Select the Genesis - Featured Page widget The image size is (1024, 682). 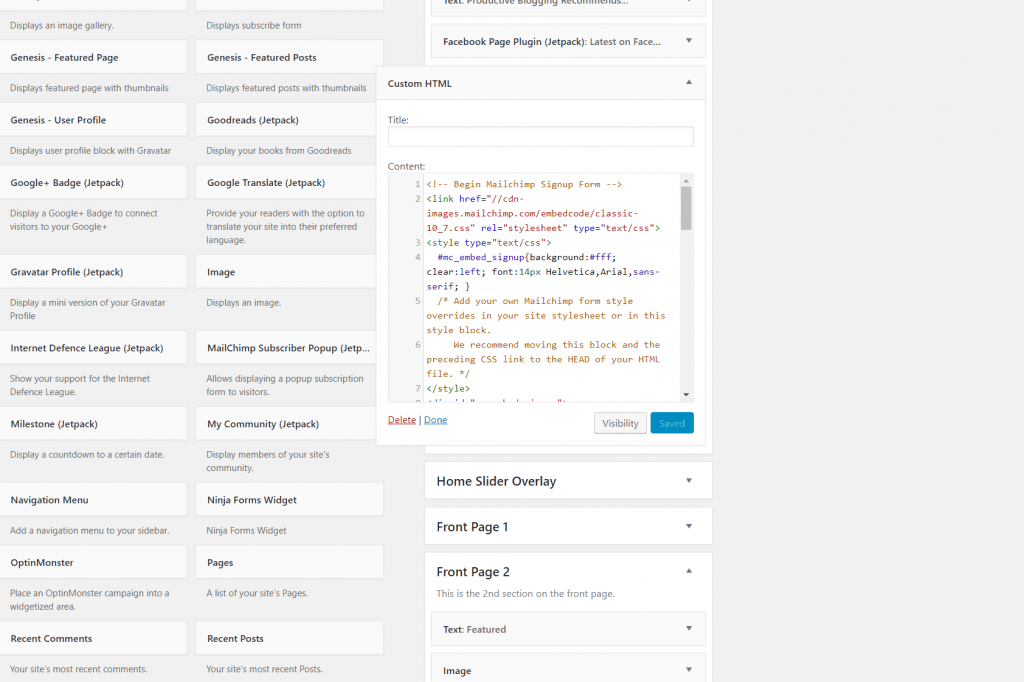click(x=93, y=57)
